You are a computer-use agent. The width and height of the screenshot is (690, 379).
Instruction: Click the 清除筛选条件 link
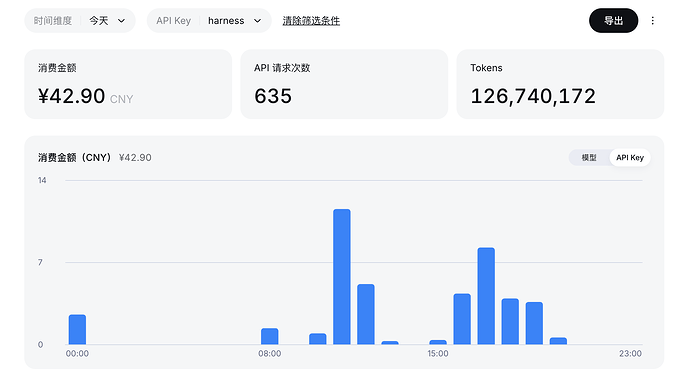[311, 21]
